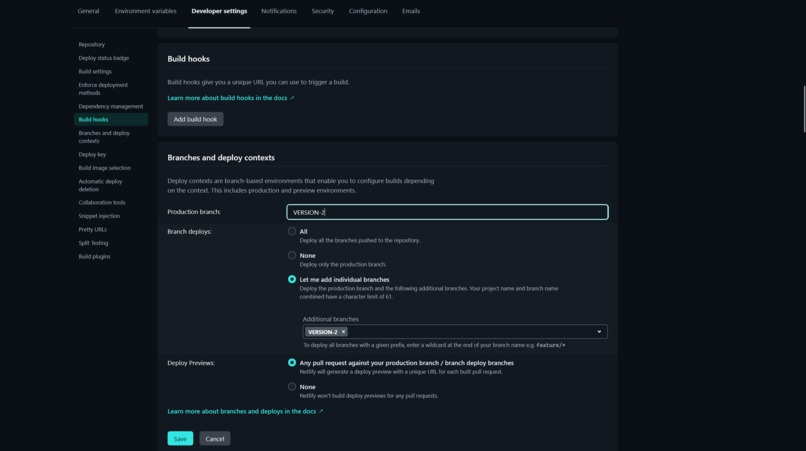
Task: Cancel the branch settings changes
Action: coord(215,439)
